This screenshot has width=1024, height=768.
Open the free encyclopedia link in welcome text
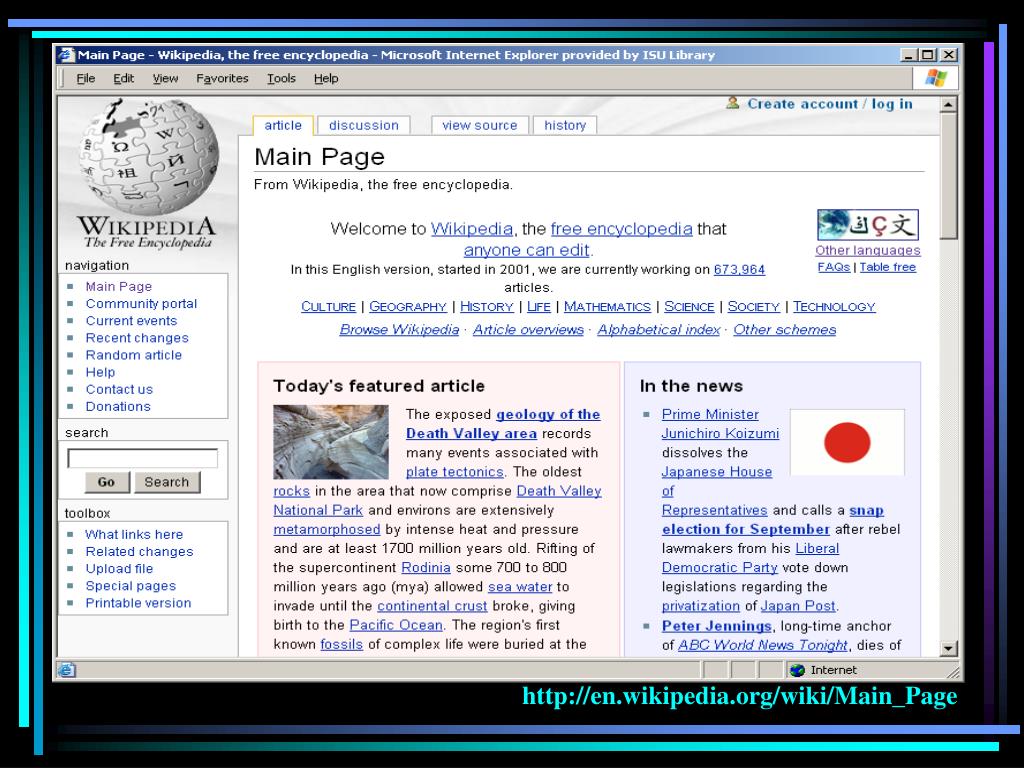point(621,229)
